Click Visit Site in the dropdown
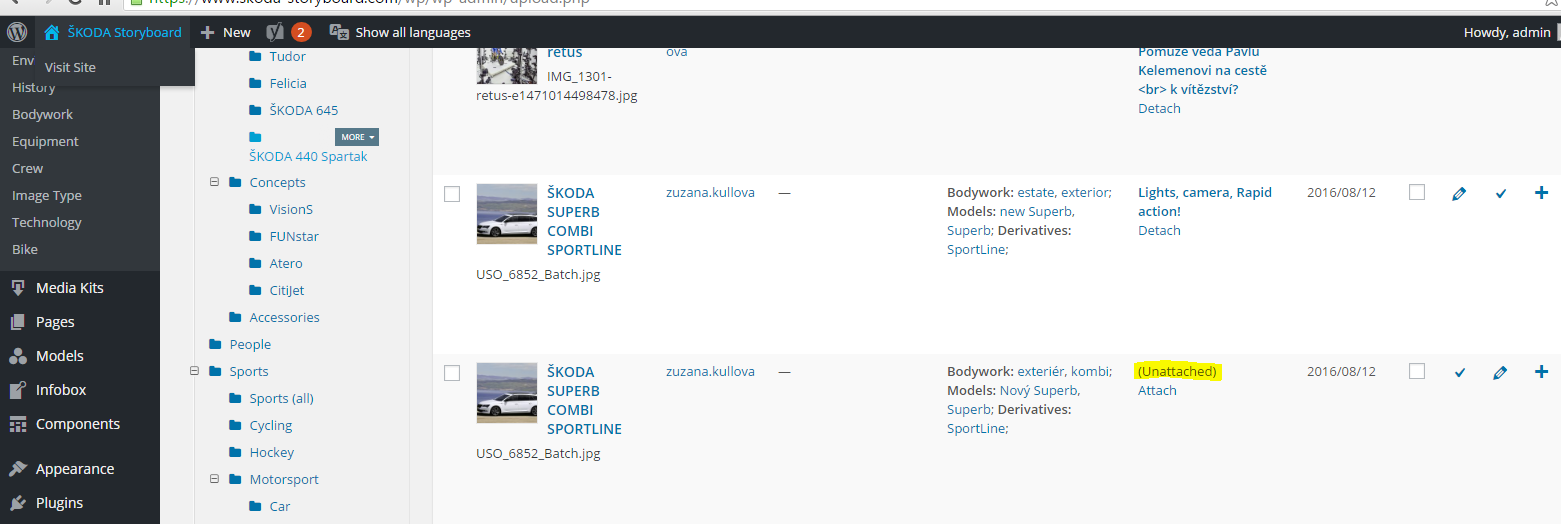 click(x=70, y=67)
